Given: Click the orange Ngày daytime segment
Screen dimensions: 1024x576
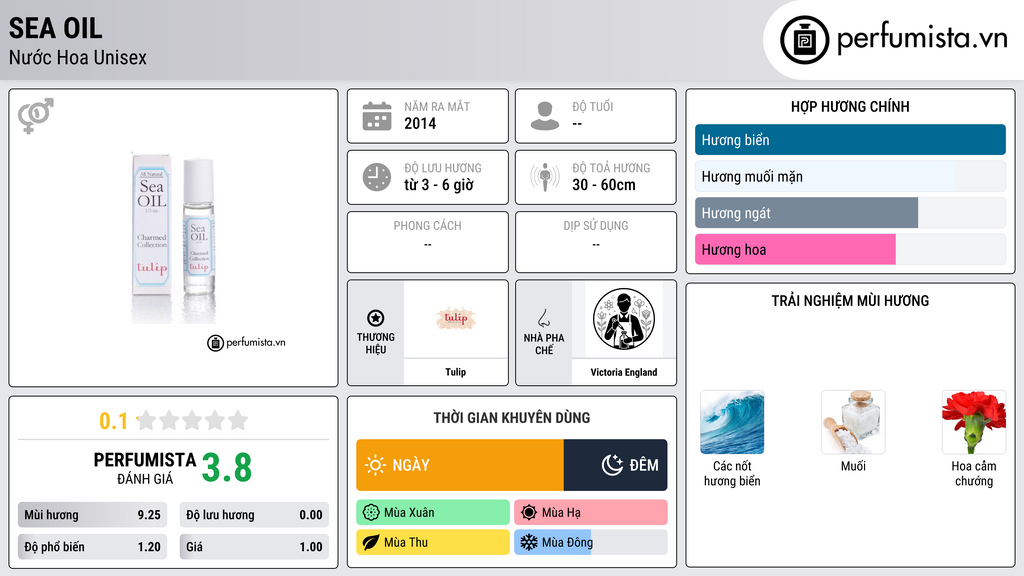Looking at the screenshot, I should point(460,465).
